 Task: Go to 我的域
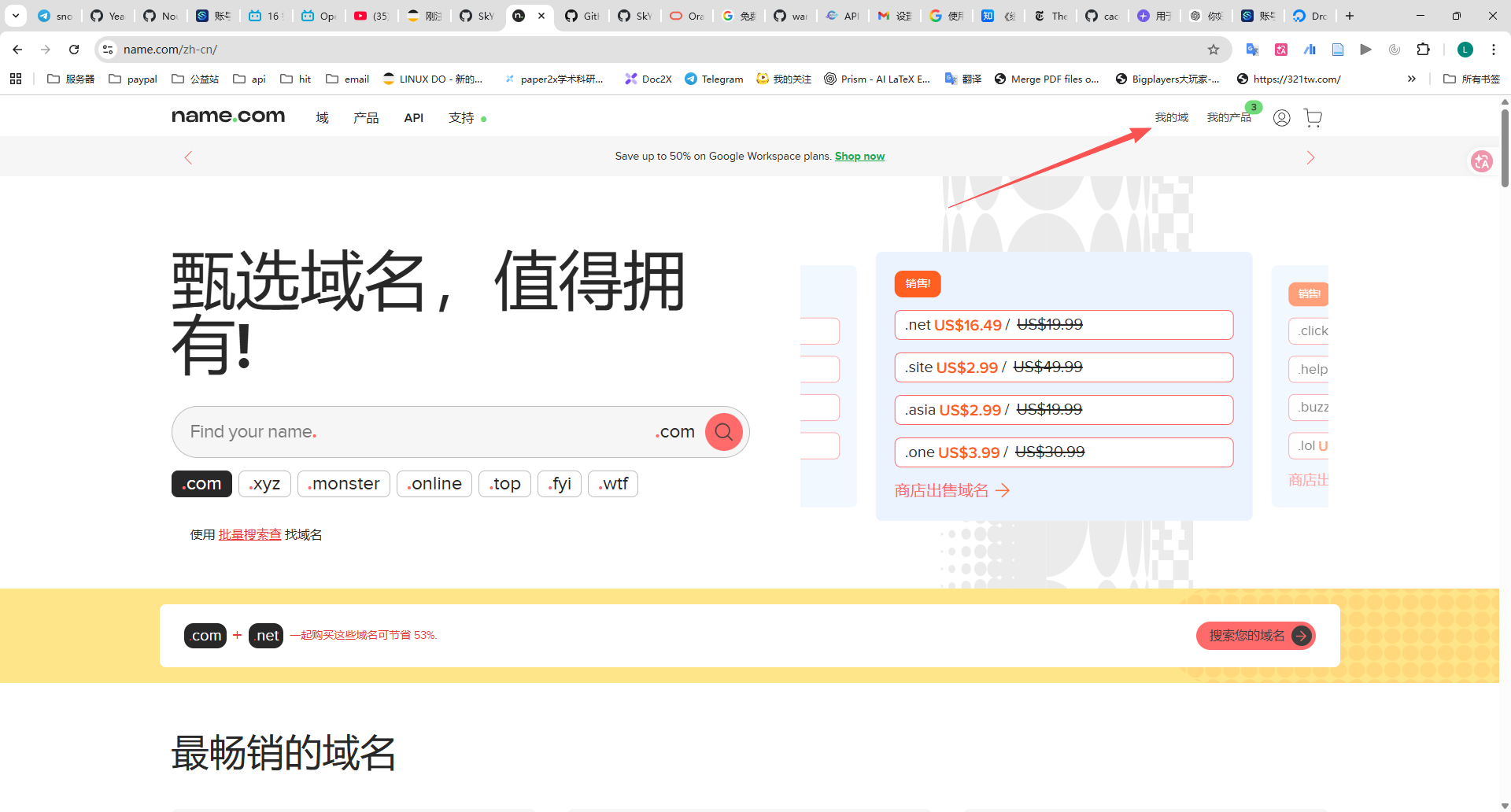pyautogui.click(x=1171, y=117)
